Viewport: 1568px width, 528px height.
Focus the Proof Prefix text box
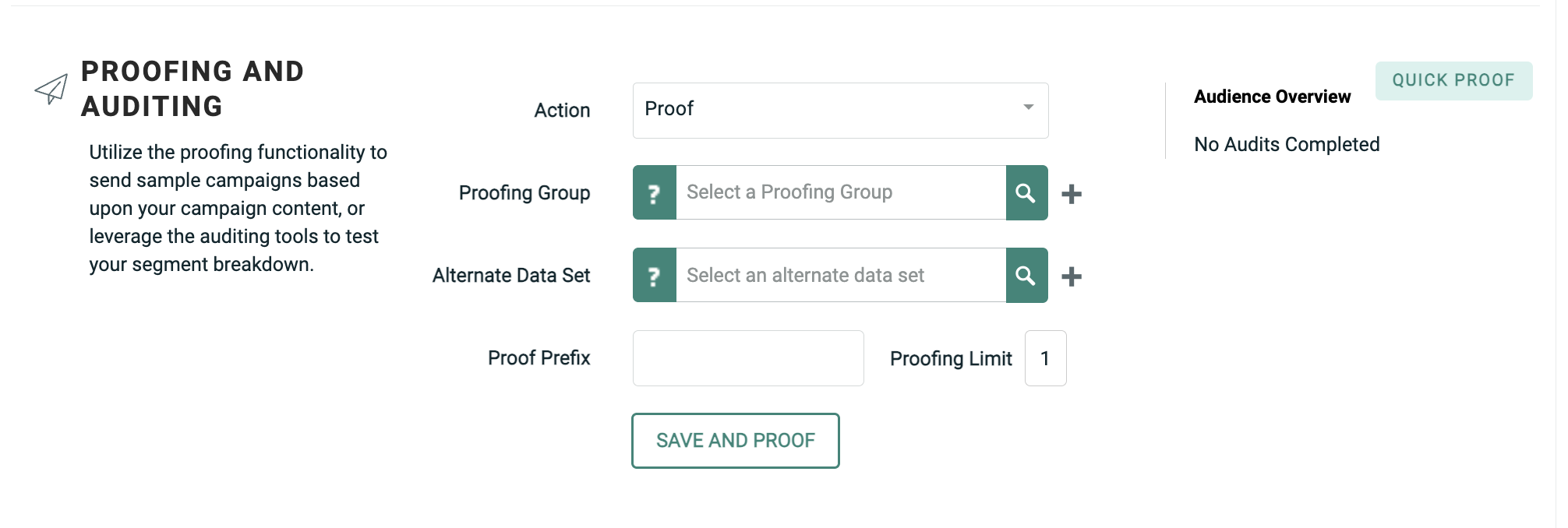pyautogui.click(x=748, y=358)
